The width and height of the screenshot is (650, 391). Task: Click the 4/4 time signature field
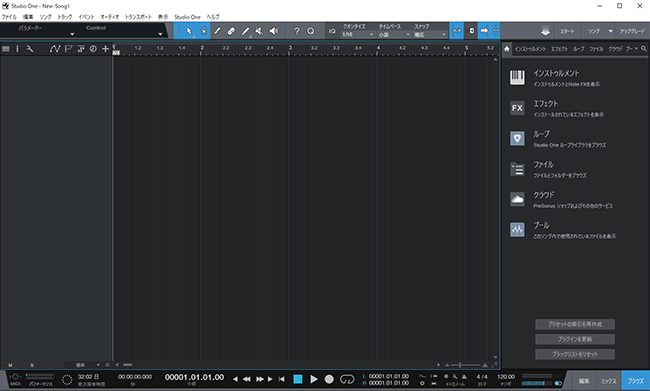[482, 376]
